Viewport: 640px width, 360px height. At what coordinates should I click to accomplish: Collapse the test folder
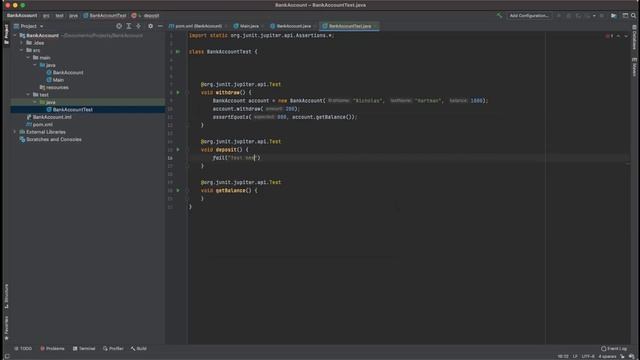click(x=28, y=95)
